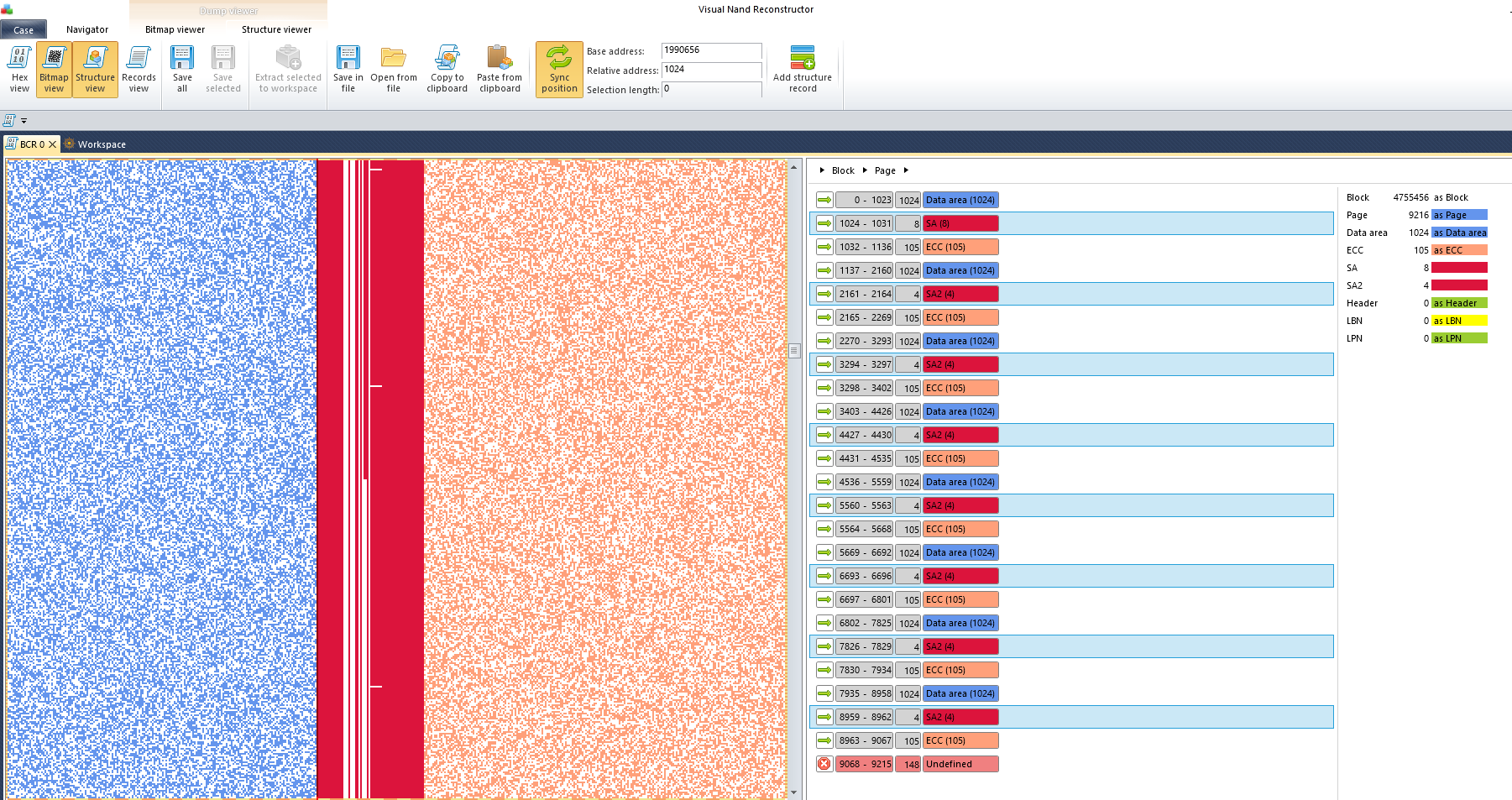Click the 'as Page' blue color swatch
This screenshot has width=1512, height=800.
click(x=1459, y=215)
